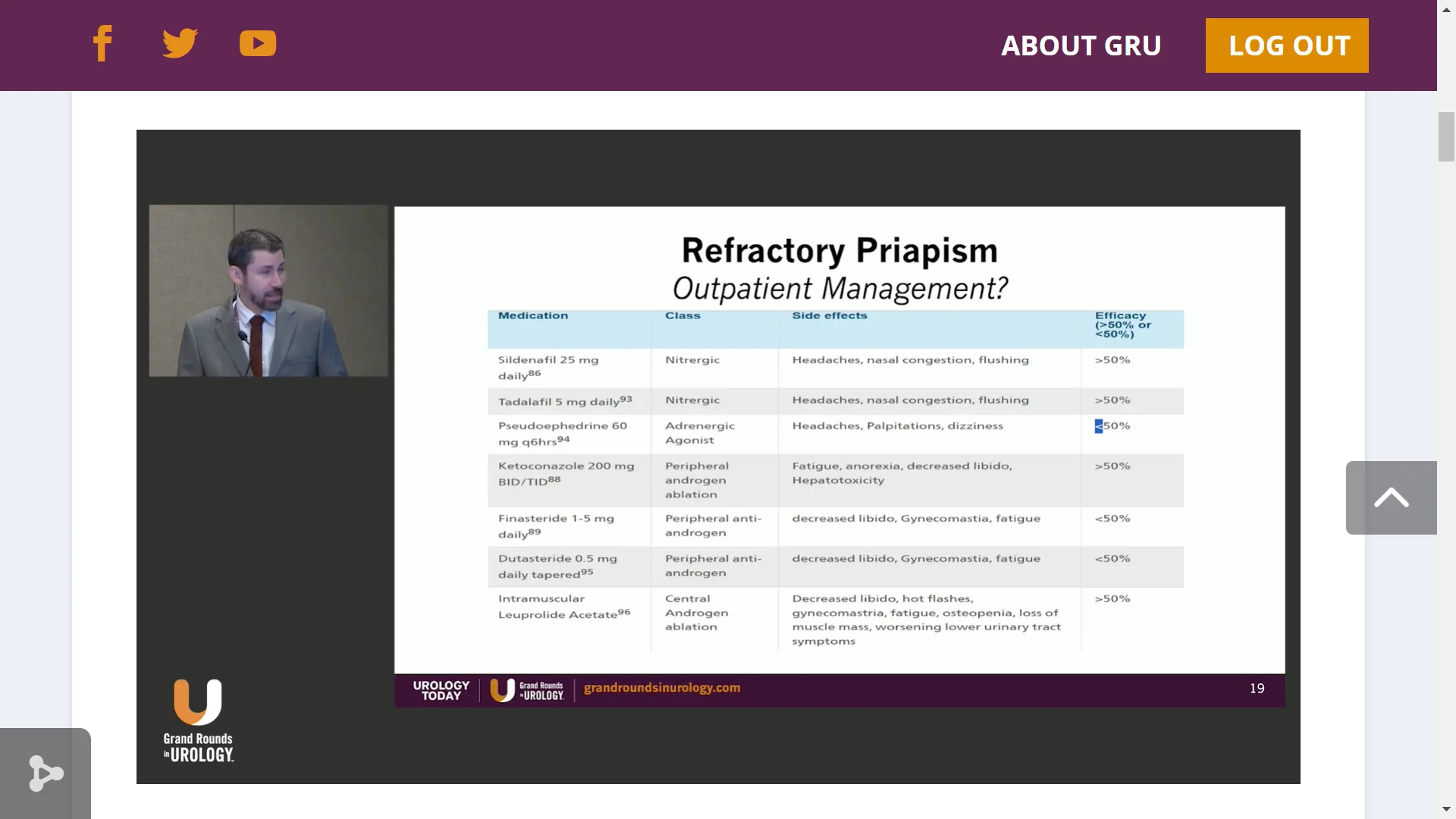
Task: Click Headaches, Palpitations, dizziness side effects
Action: pyautogui.click(x=897, y=426)
